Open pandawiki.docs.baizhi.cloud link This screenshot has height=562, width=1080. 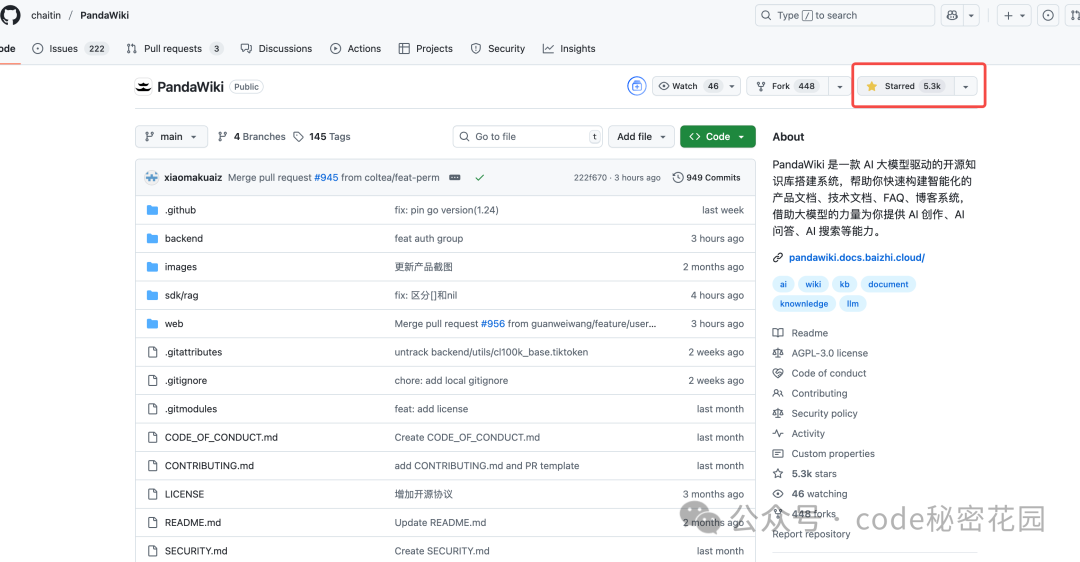(x=857, y=258)
